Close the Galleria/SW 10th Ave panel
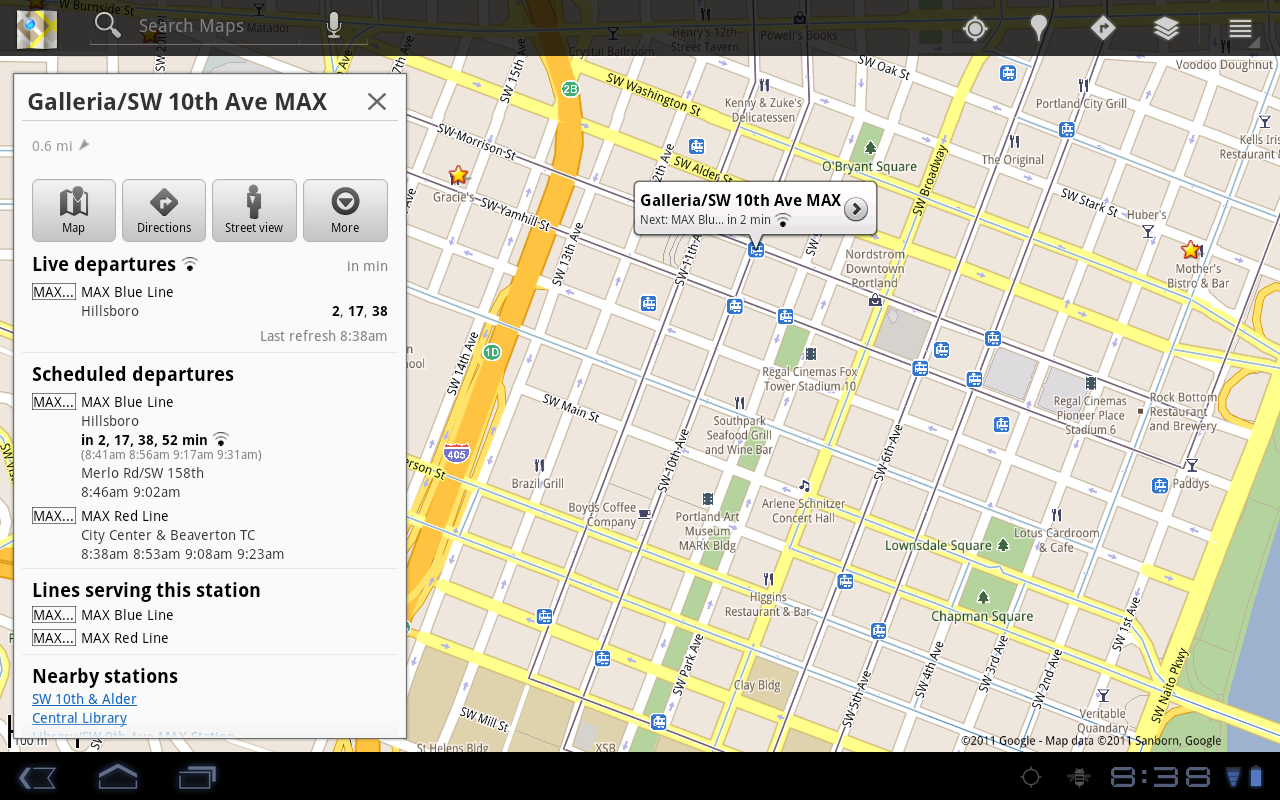This screenshot has width=1280, height=800. pyautogui.click(x=377, y=101)
